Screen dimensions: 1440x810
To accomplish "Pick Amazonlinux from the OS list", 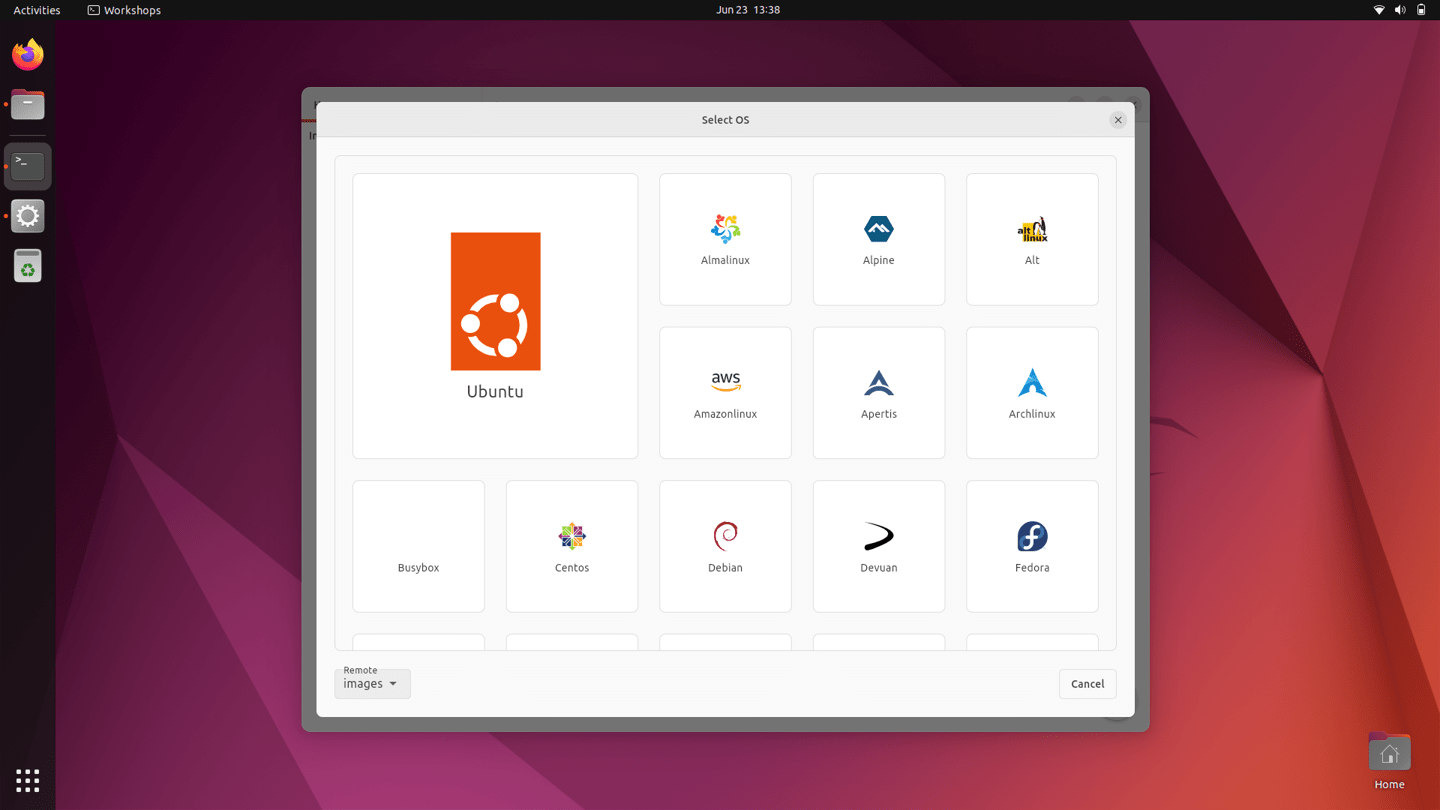I will coord(725,392).
